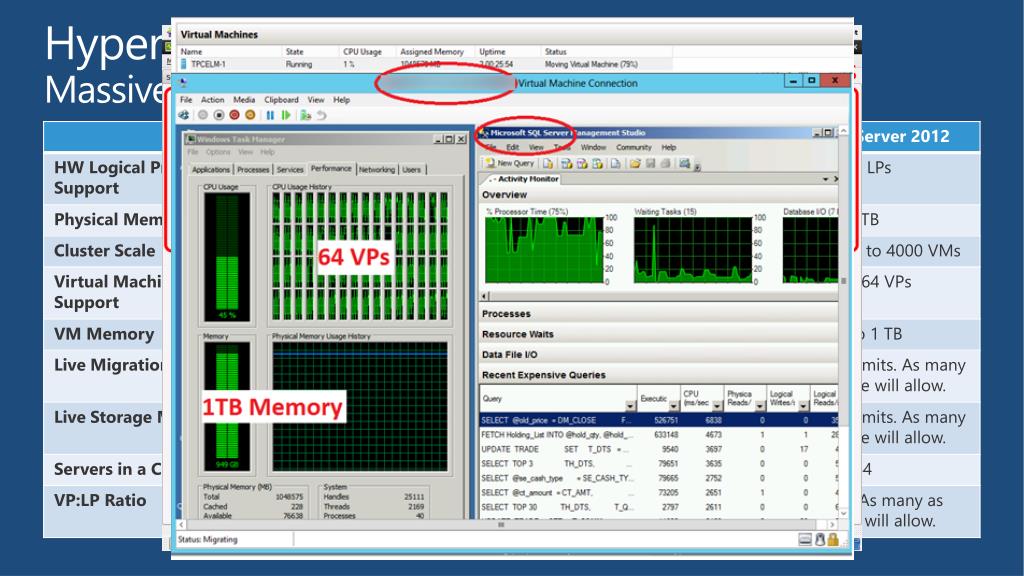Open the Query column filter dropdown
The height and width of the screenshot is (576, 1024).
(630, 406)
